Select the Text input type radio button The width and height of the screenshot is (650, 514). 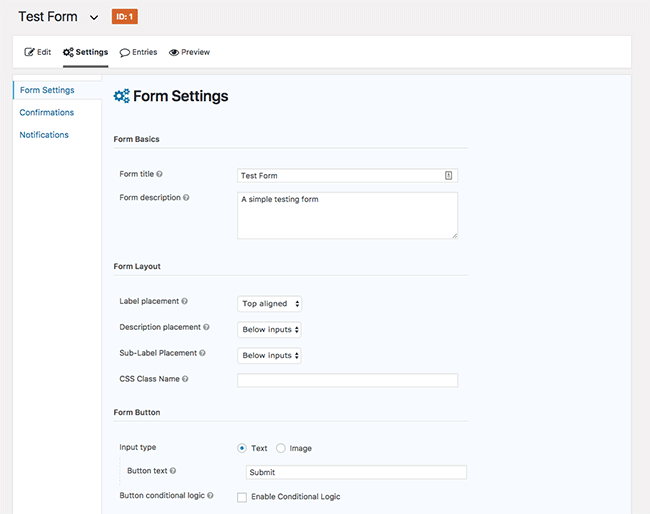coord(242,448)
